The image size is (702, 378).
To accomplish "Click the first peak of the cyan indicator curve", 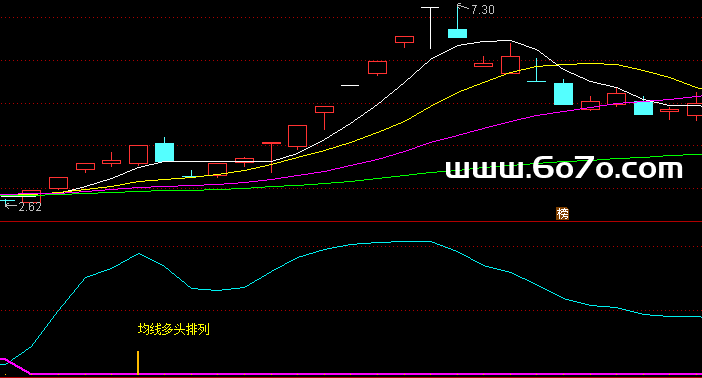I will pyautogui.click(x=139, y=254).
